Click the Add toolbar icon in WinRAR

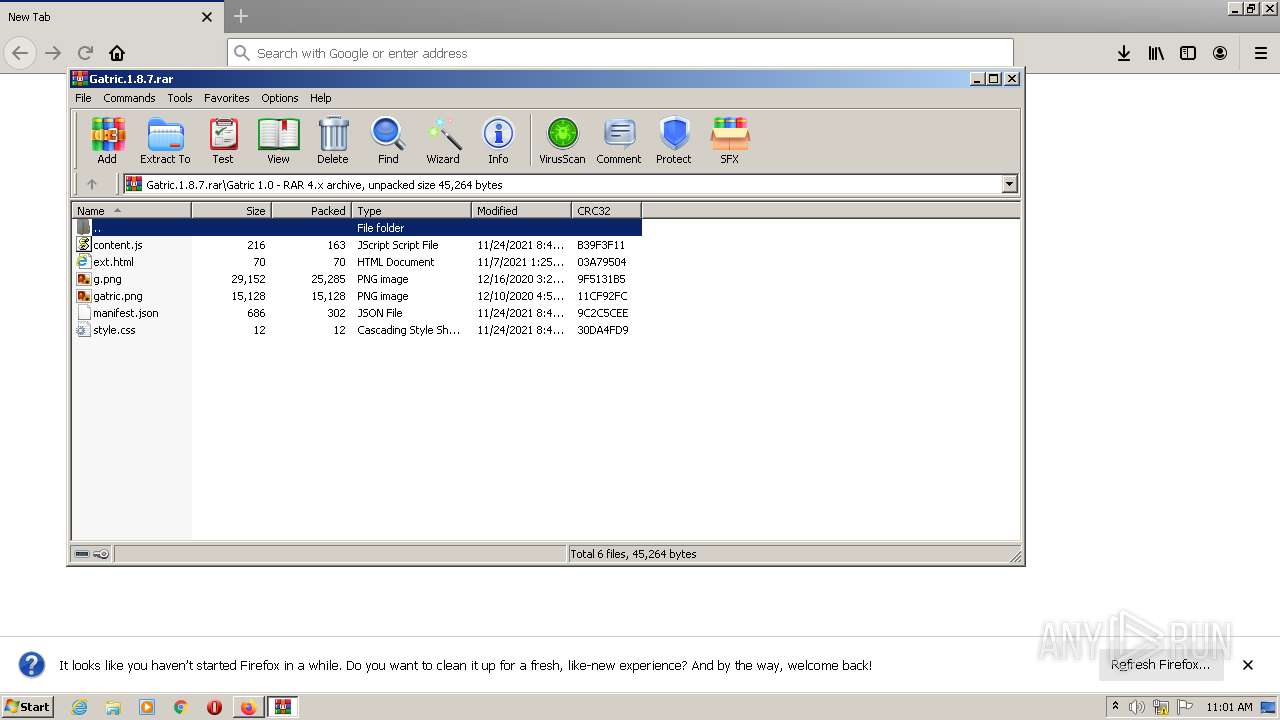click(107, 141)
